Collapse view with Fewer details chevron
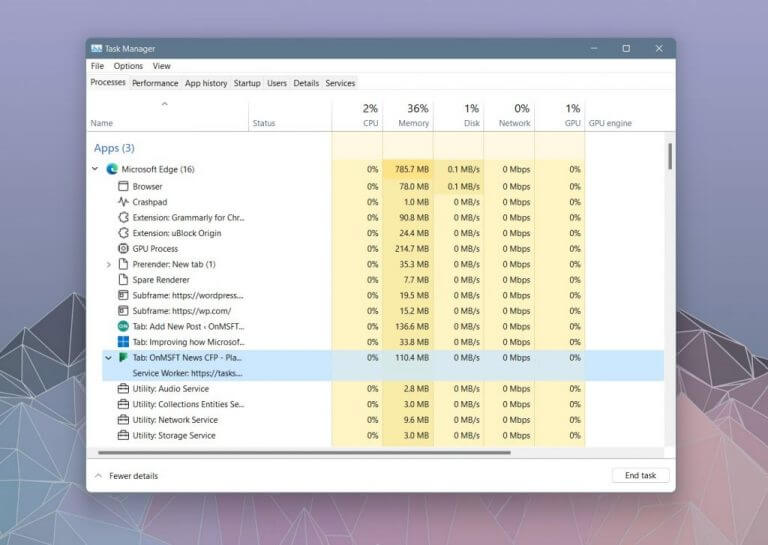The width and height of the screenshot is (768, 545). pyautogui.click(x=98, y=475)
